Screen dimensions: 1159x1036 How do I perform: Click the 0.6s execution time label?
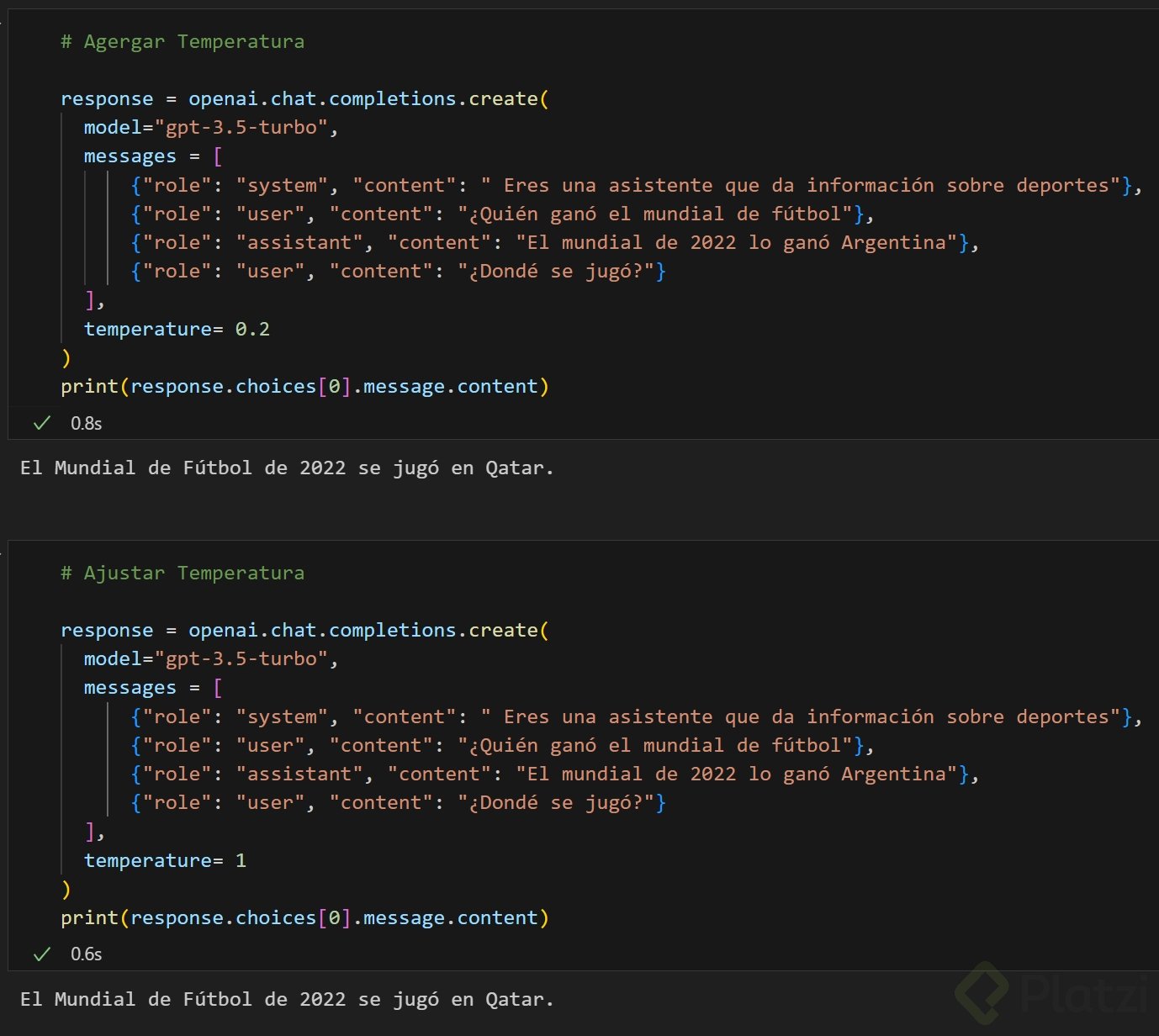point(86,954)
